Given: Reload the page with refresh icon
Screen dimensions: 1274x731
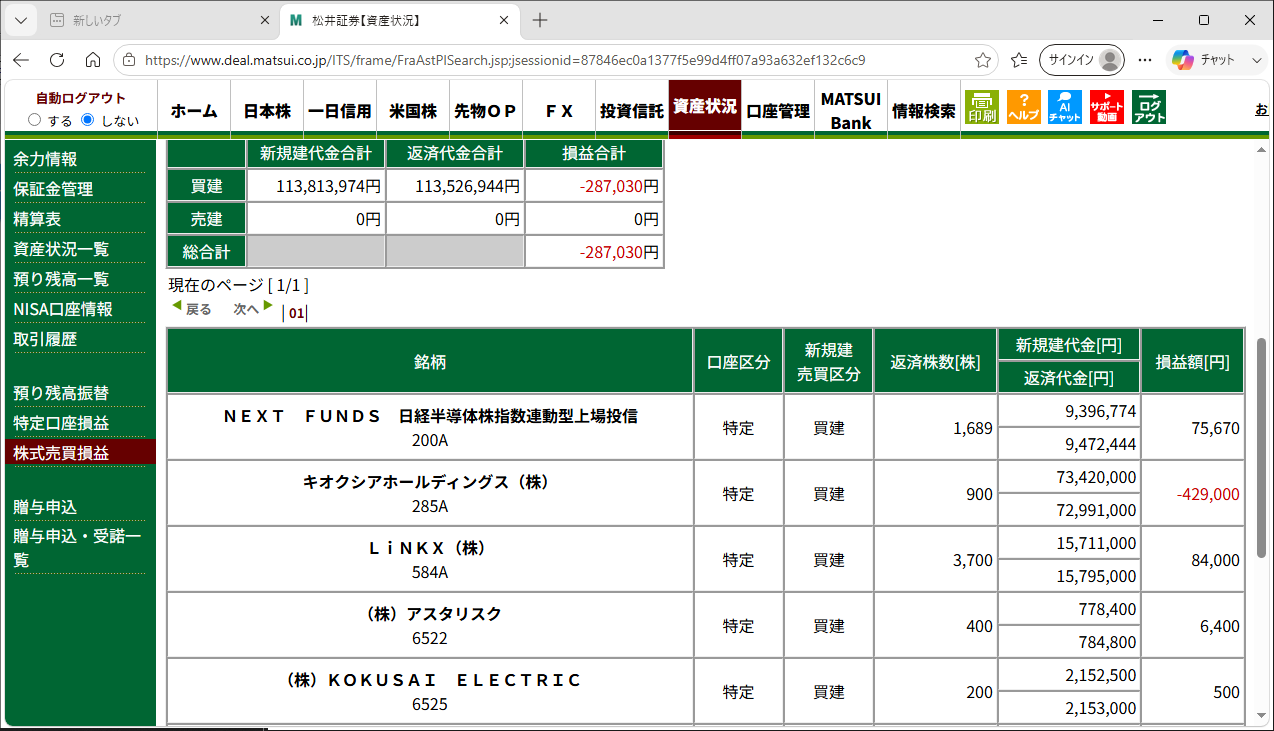Looking at the screenshot, I should [57, 60].
